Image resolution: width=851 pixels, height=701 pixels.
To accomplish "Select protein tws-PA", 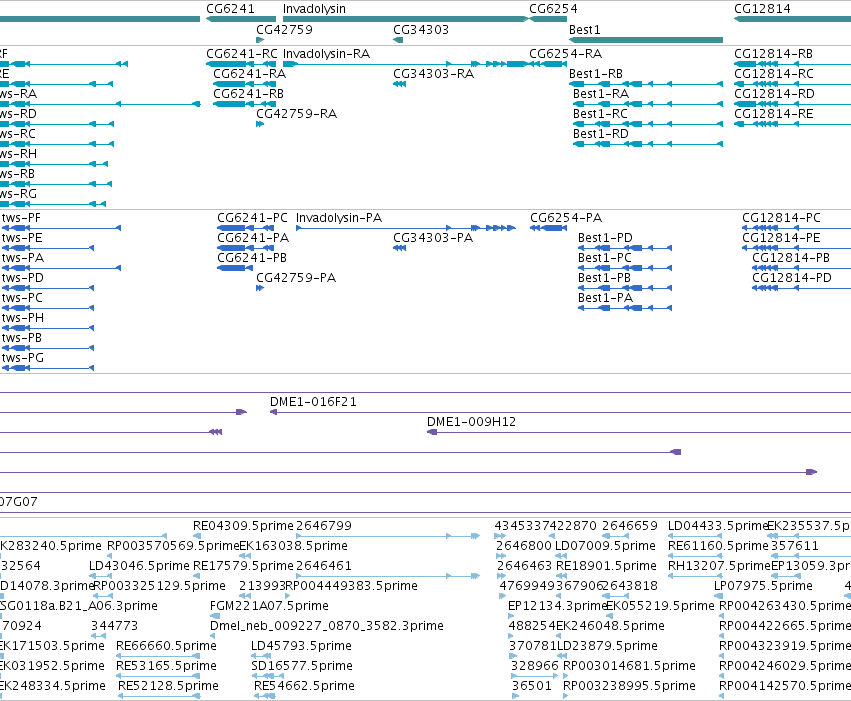I will pyautogui.click(x=23, y=258).
